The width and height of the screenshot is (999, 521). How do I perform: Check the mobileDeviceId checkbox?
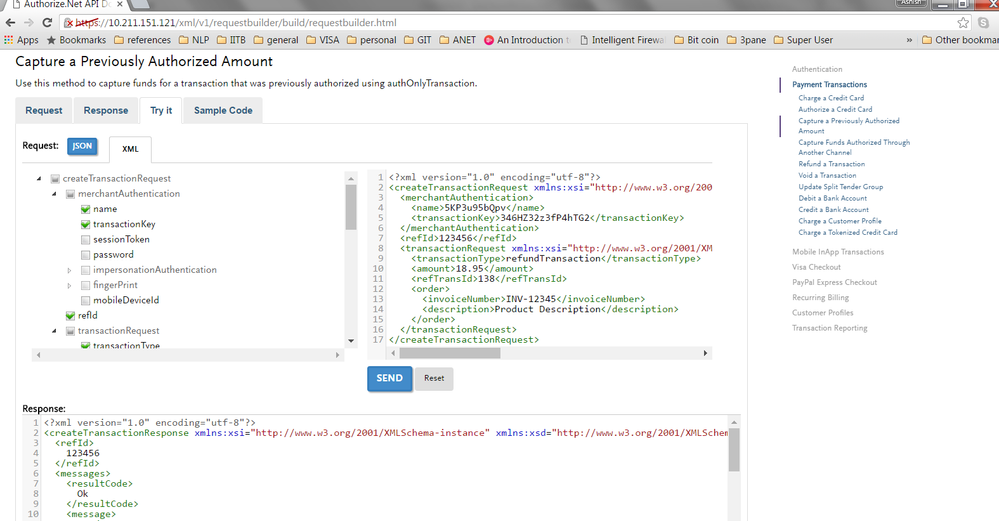[85, 300]
